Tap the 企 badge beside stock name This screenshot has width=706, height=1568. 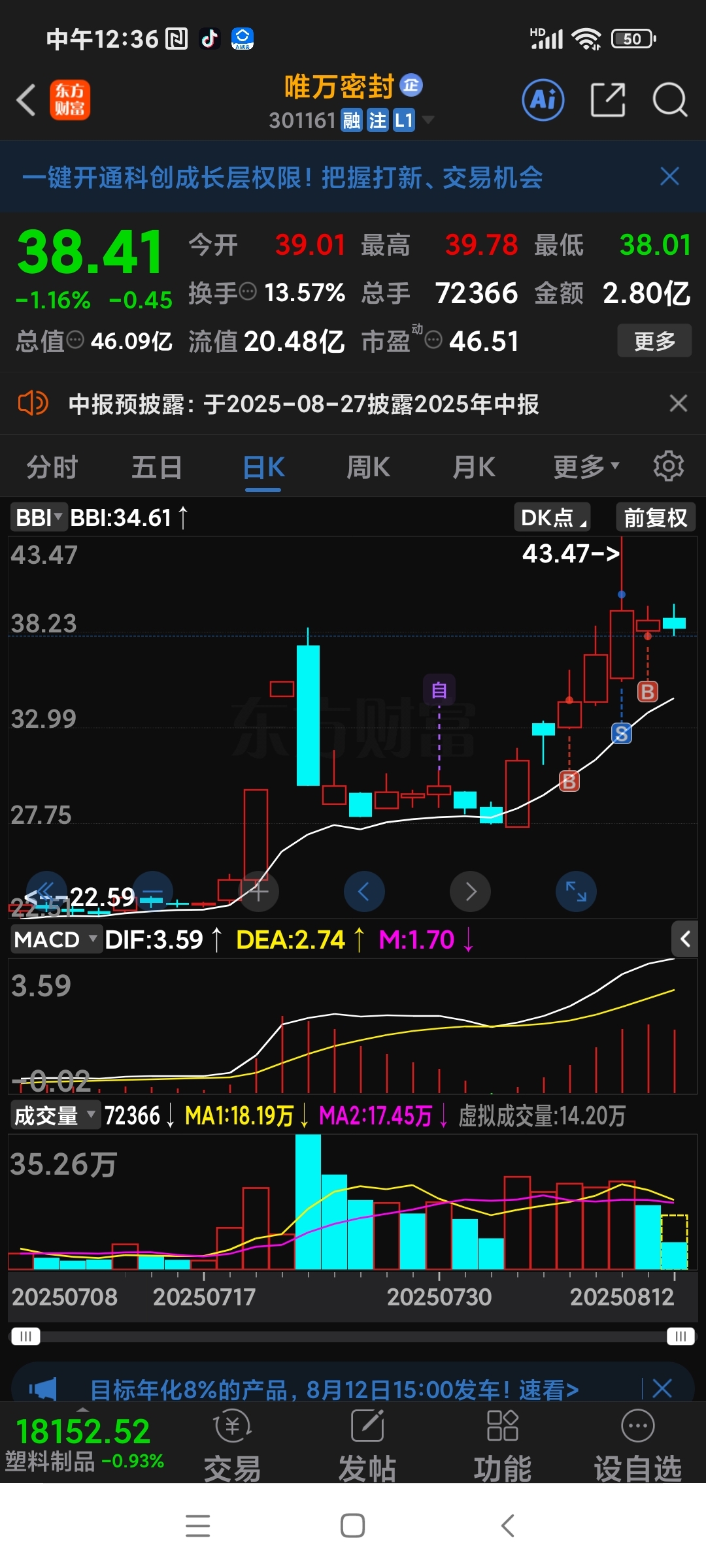pos(411,85)
